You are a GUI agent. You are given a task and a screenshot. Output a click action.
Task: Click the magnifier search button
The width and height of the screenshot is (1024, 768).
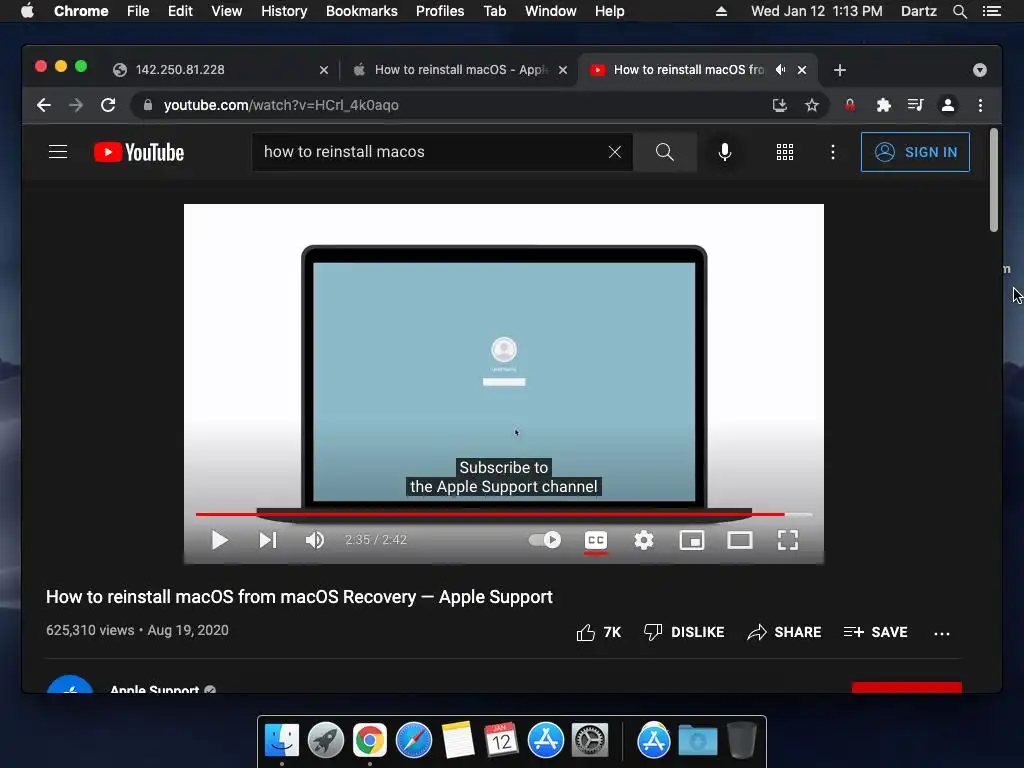pyautogui.click(x=665, y=152)
